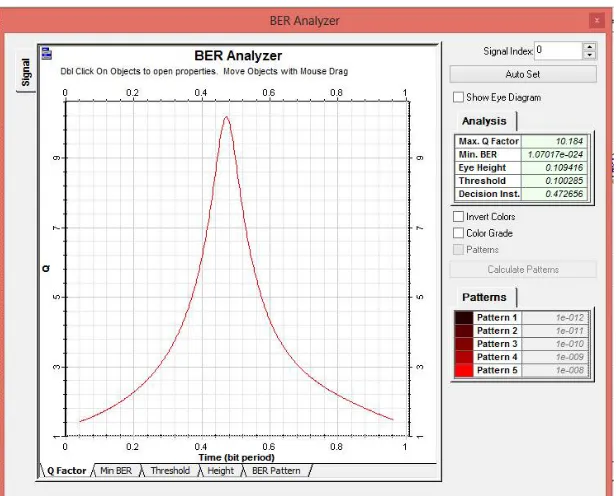Screen dimensions: 616x496
Task: Click the graph corner menu icon
Action: coord(46,53)
